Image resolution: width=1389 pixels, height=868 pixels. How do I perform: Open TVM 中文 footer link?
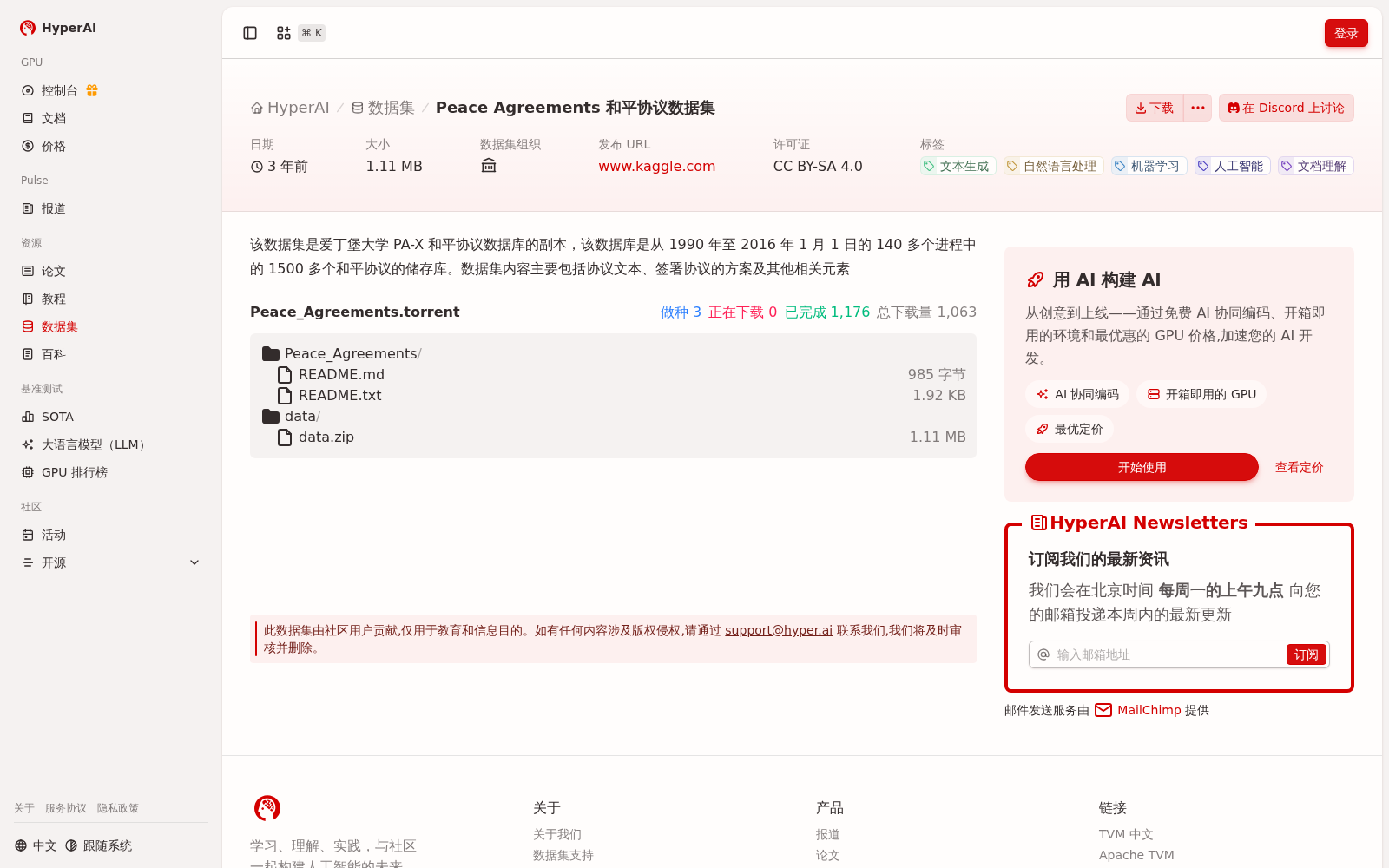tap(1126, 834)
